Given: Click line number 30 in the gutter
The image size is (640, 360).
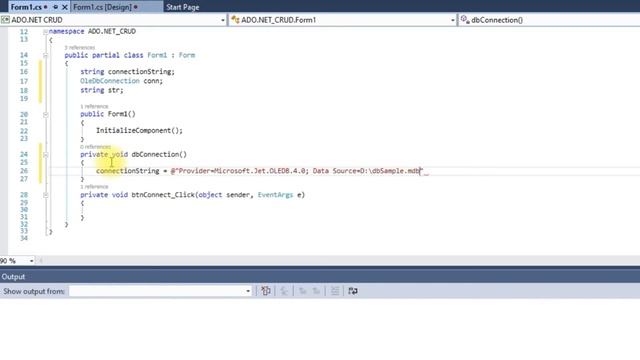Looking at the screenshot, I should point(24,210).
